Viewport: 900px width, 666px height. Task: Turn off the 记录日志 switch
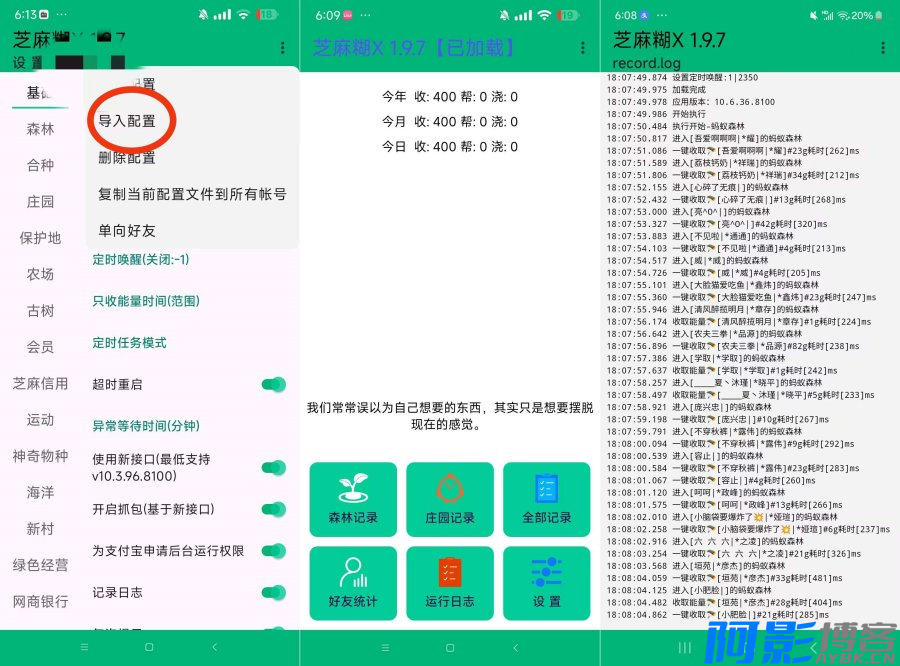click(x=274, y=593)
